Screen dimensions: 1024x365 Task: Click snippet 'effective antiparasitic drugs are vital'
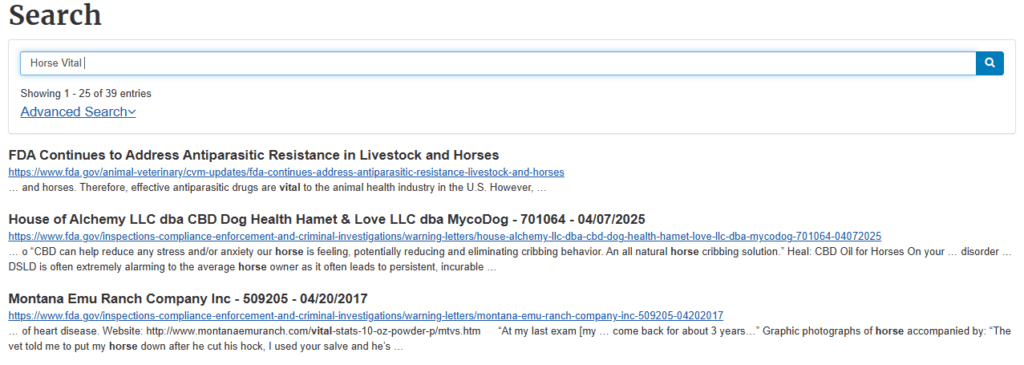point(278,187)
